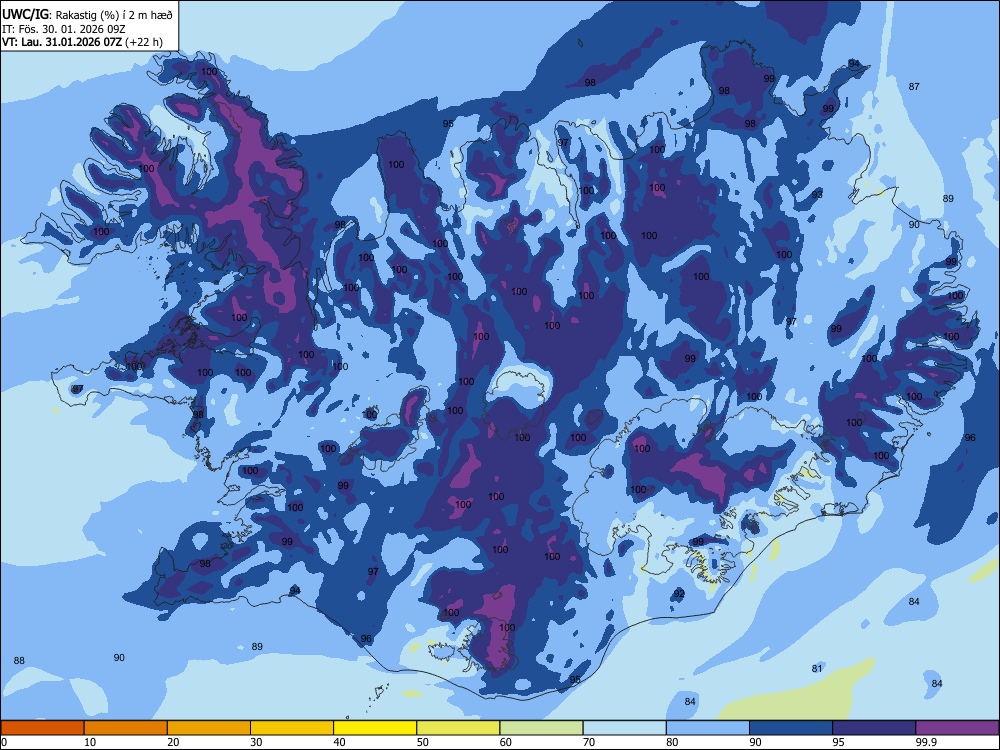
Task: Pick the purple above-99.9 legend swatch
Action: pos(957,728)
